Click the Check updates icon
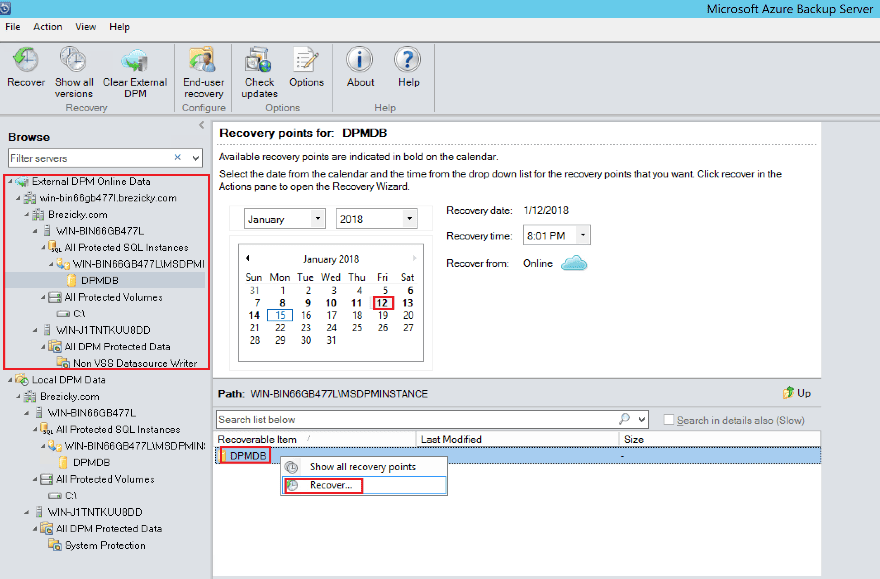This screenshot has width=880, height=579. click(x=259, y=59)
